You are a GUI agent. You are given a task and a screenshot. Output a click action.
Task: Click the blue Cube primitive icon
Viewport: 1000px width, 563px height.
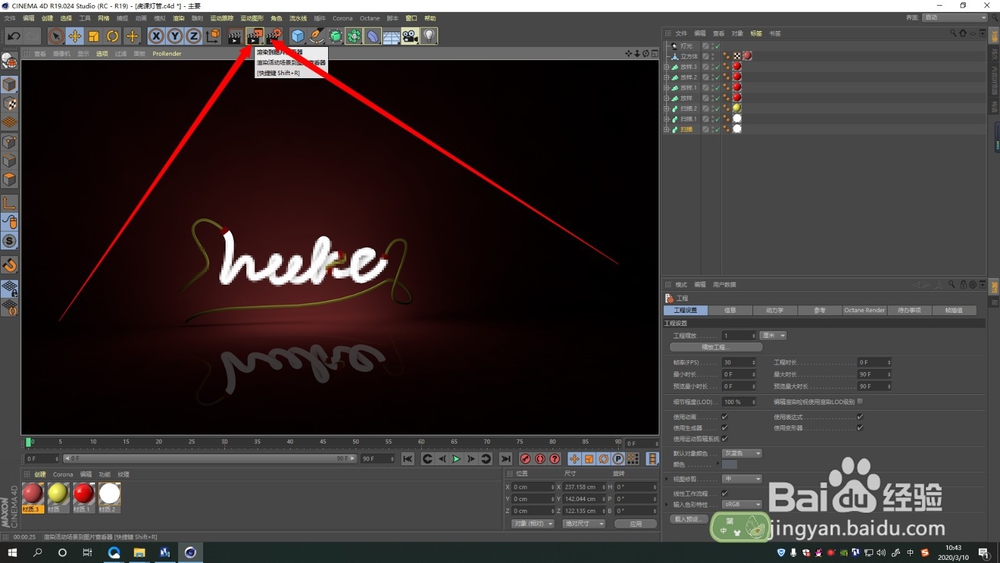click(x=298, y=36)
